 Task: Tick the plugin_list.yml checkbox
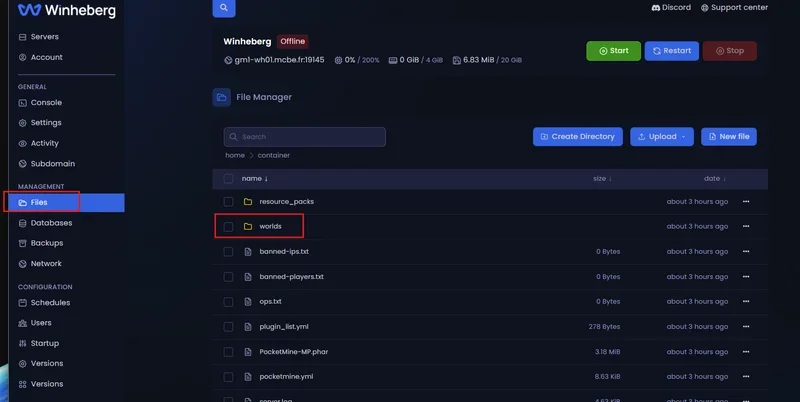tap(229, 327)
